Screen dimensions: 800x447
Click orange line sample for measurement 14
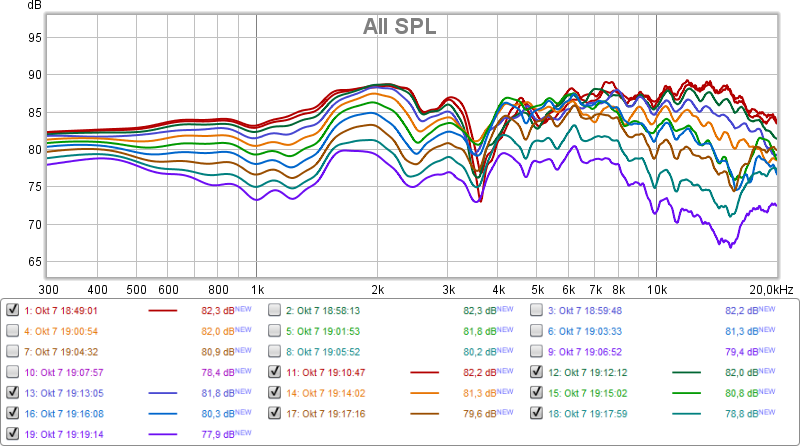[426, 393]
